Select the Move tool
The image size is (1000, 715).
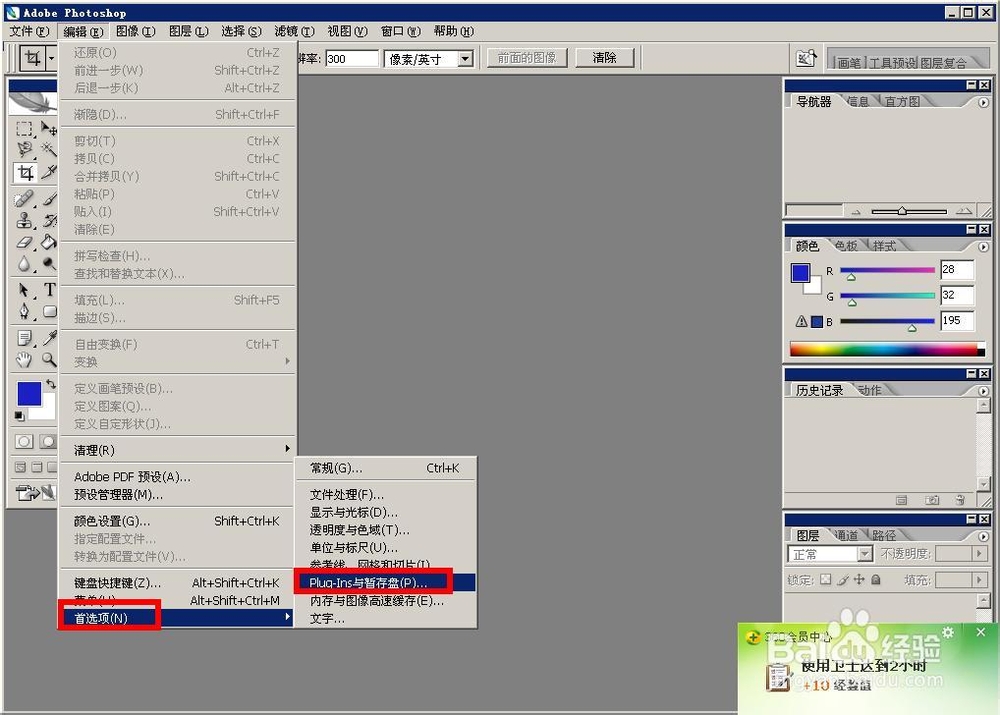pos(48,129)
